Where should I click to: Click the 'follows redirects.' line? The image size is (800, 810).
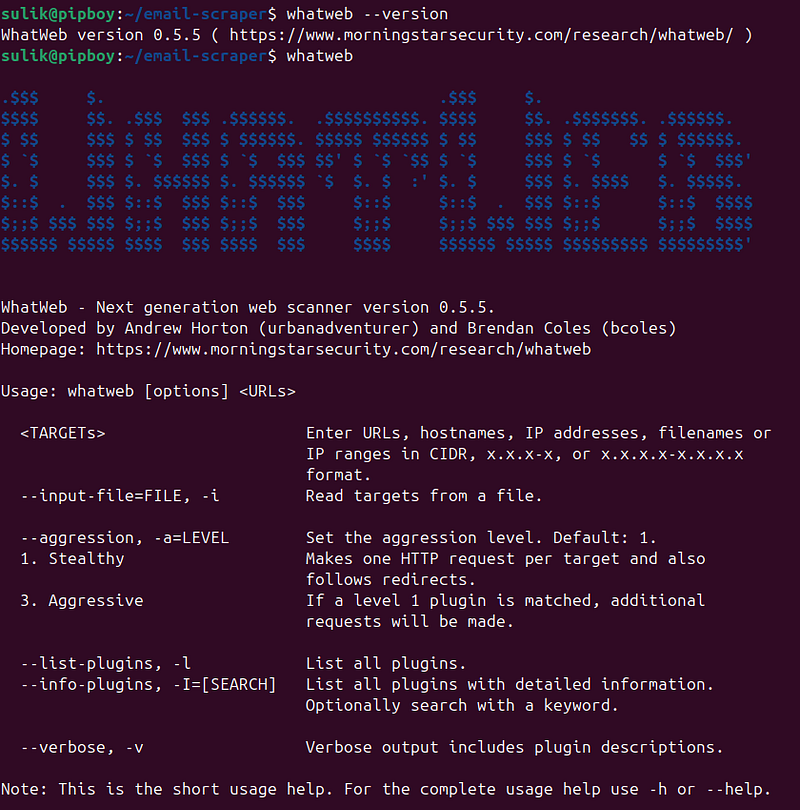(x=390, y=580)
